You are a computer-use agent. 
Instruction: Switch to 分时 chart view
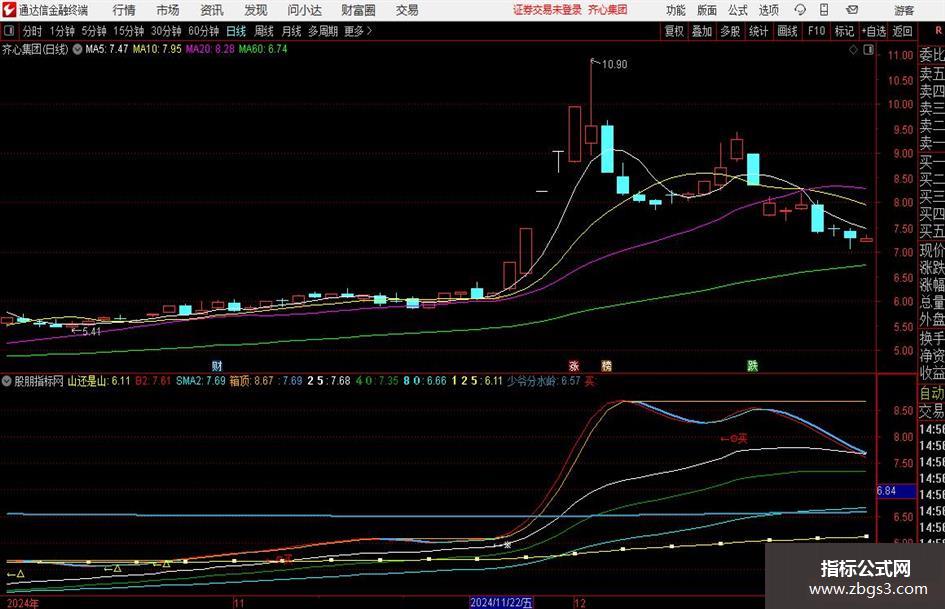(x=32, y=31)
